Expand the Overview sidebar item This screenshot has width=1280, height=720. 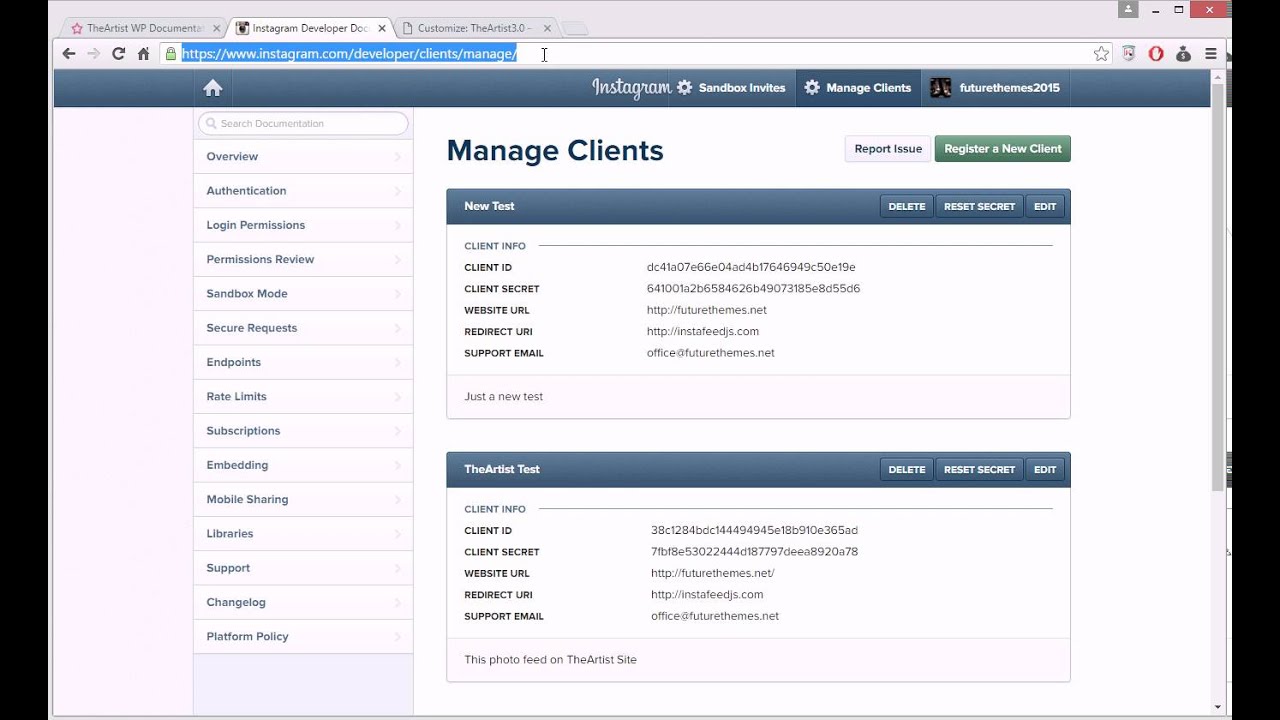click(x=303, y=157)
